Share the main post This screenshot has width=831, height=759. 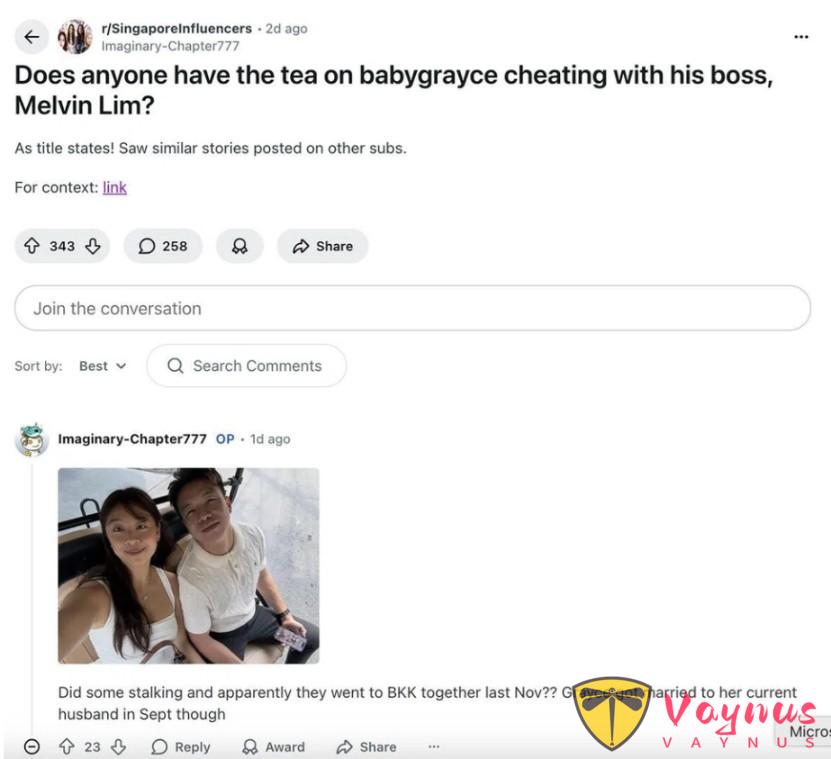click(323, 246)
